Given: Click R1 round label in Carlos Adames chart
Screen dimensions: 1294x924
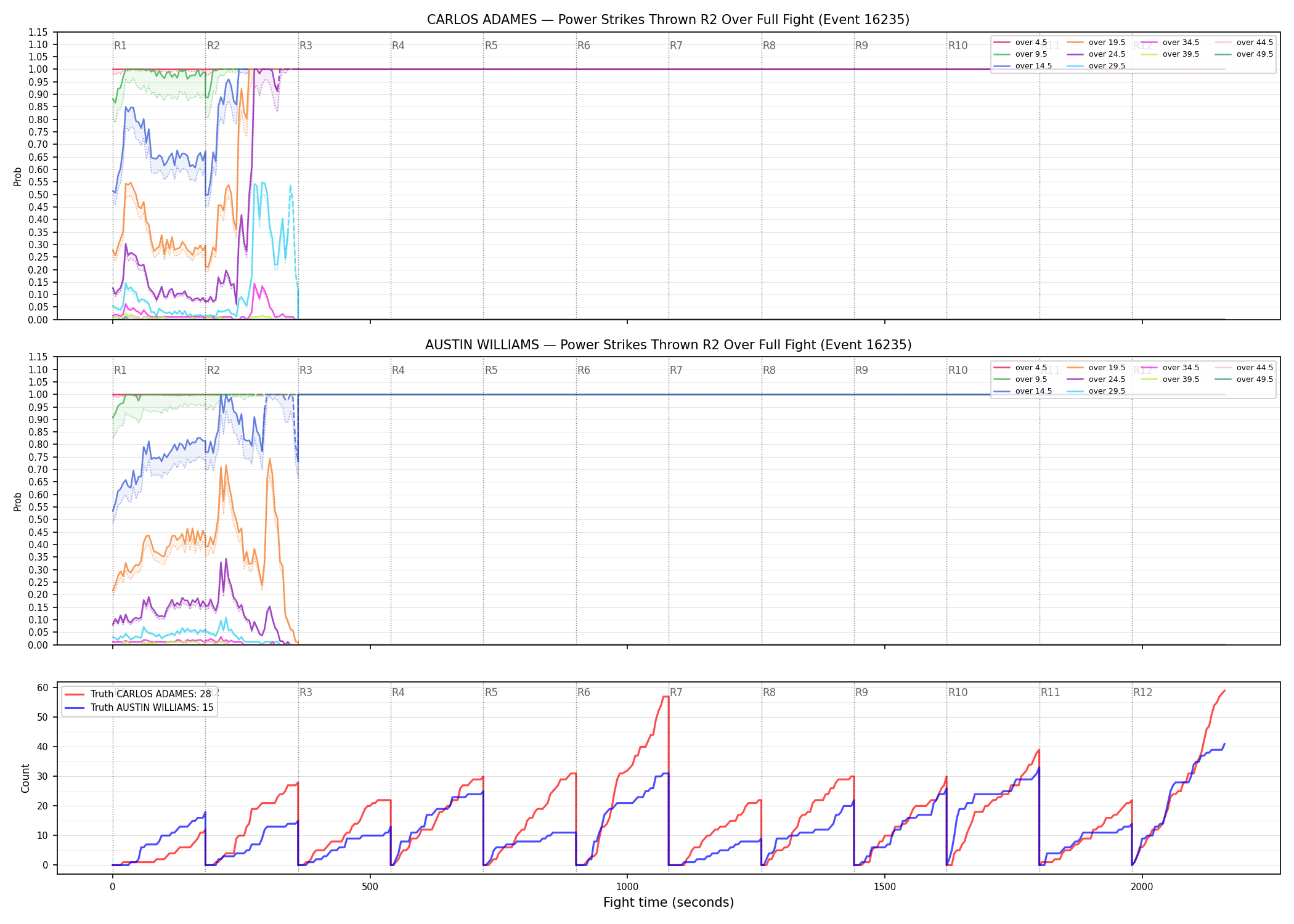Looking at the screenshot, I should [120, 46].
